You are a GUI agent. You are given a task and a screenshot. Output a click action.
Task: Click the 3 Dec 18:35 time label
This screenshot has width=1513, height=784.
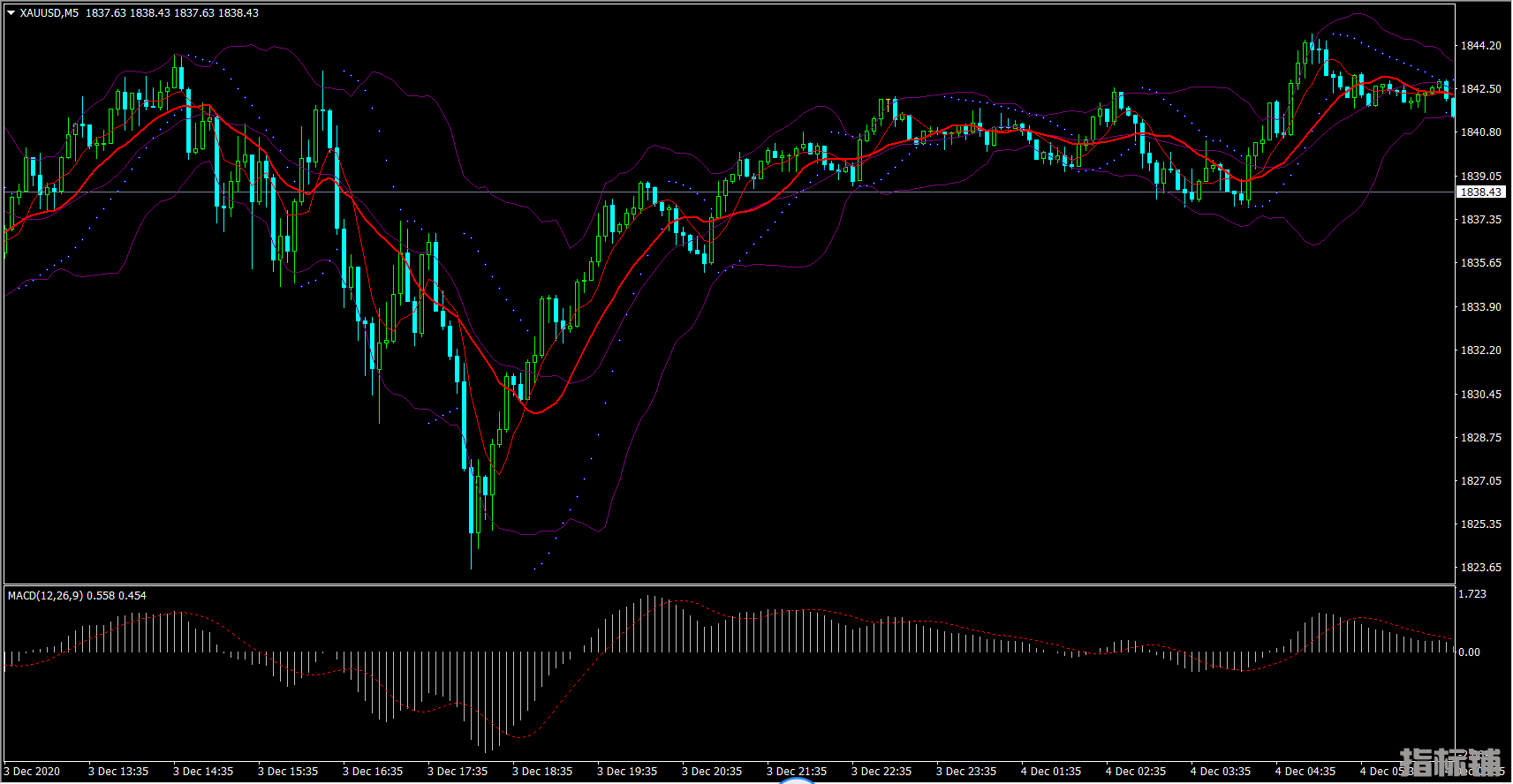(x=542, y=772)
